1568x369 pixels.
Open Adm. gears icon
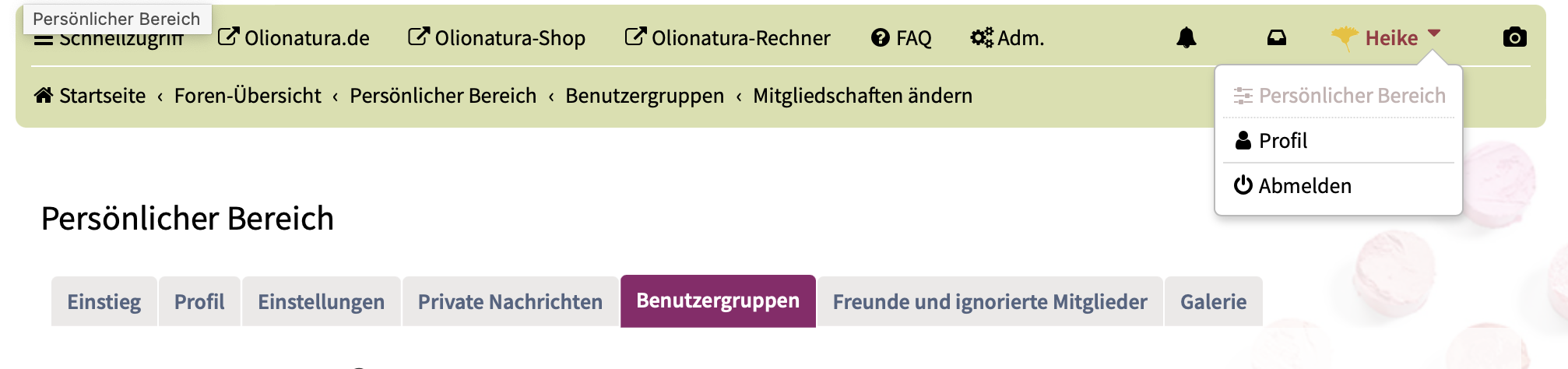pyautogui.click(x=982, y=37)
